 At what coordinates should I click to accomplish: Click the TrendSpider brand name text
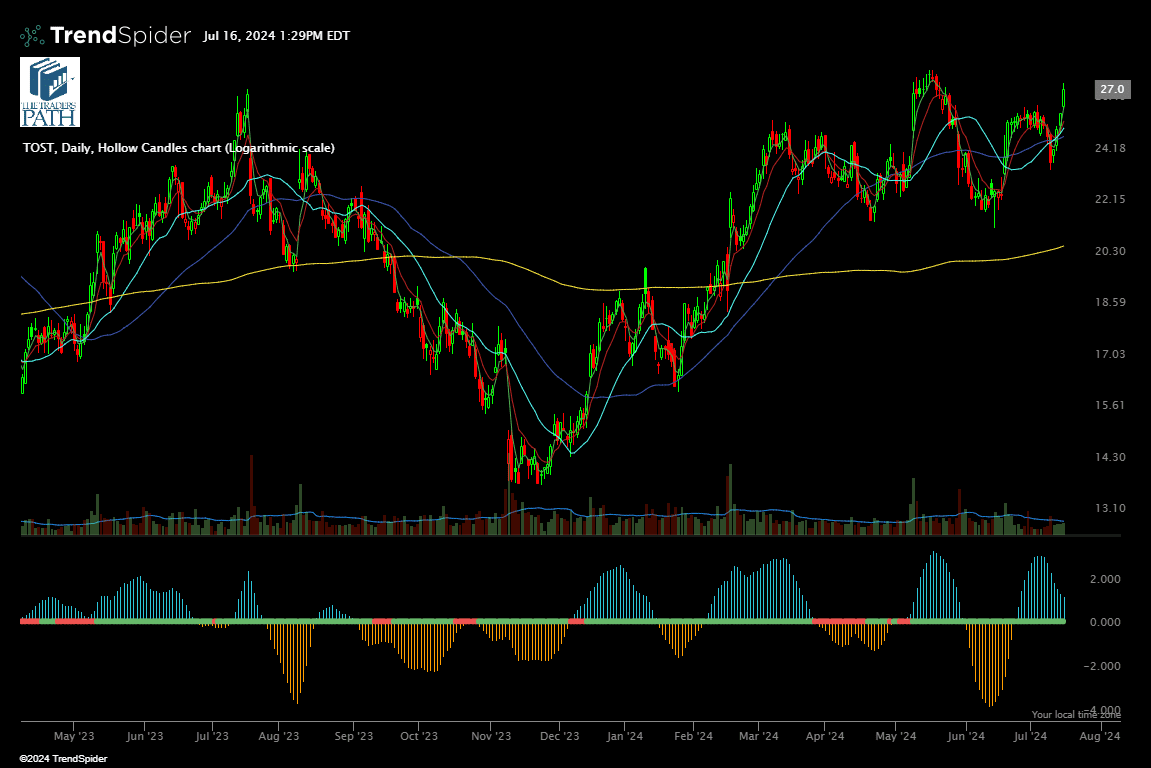[120, 36]
